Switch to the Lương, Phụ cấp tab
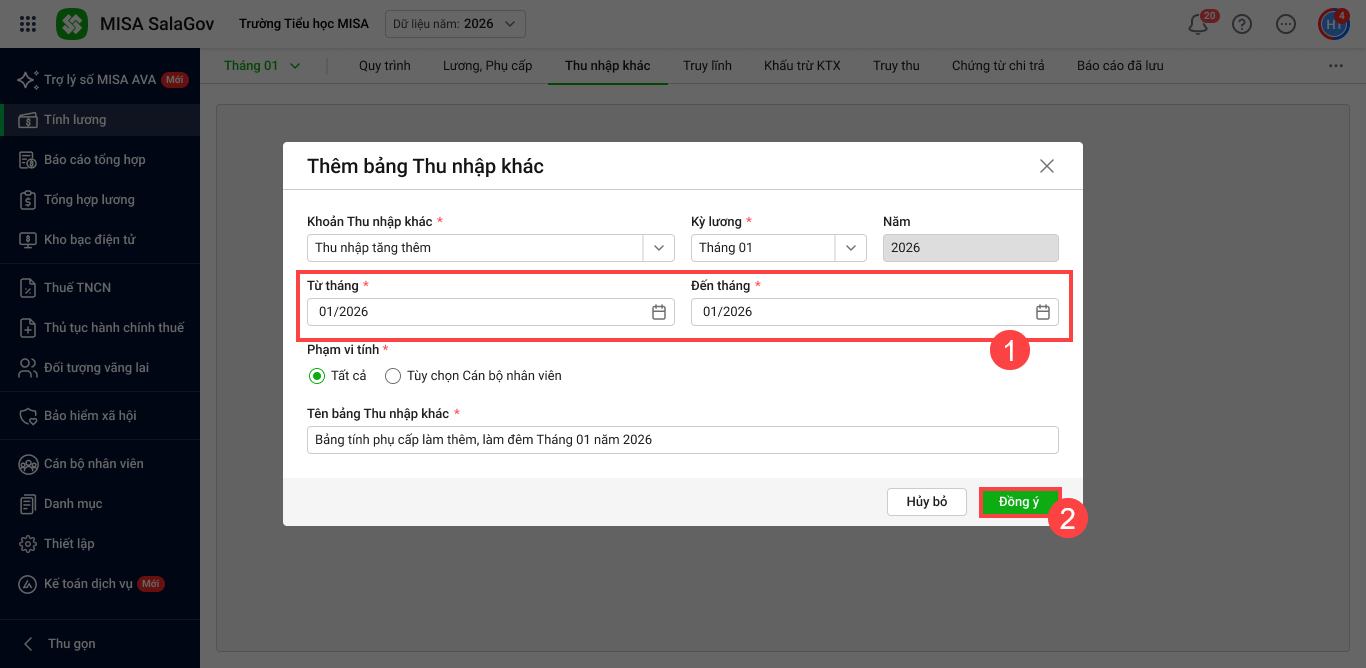The width and height of the screenshot is (1366, 668). click(487, 66)
